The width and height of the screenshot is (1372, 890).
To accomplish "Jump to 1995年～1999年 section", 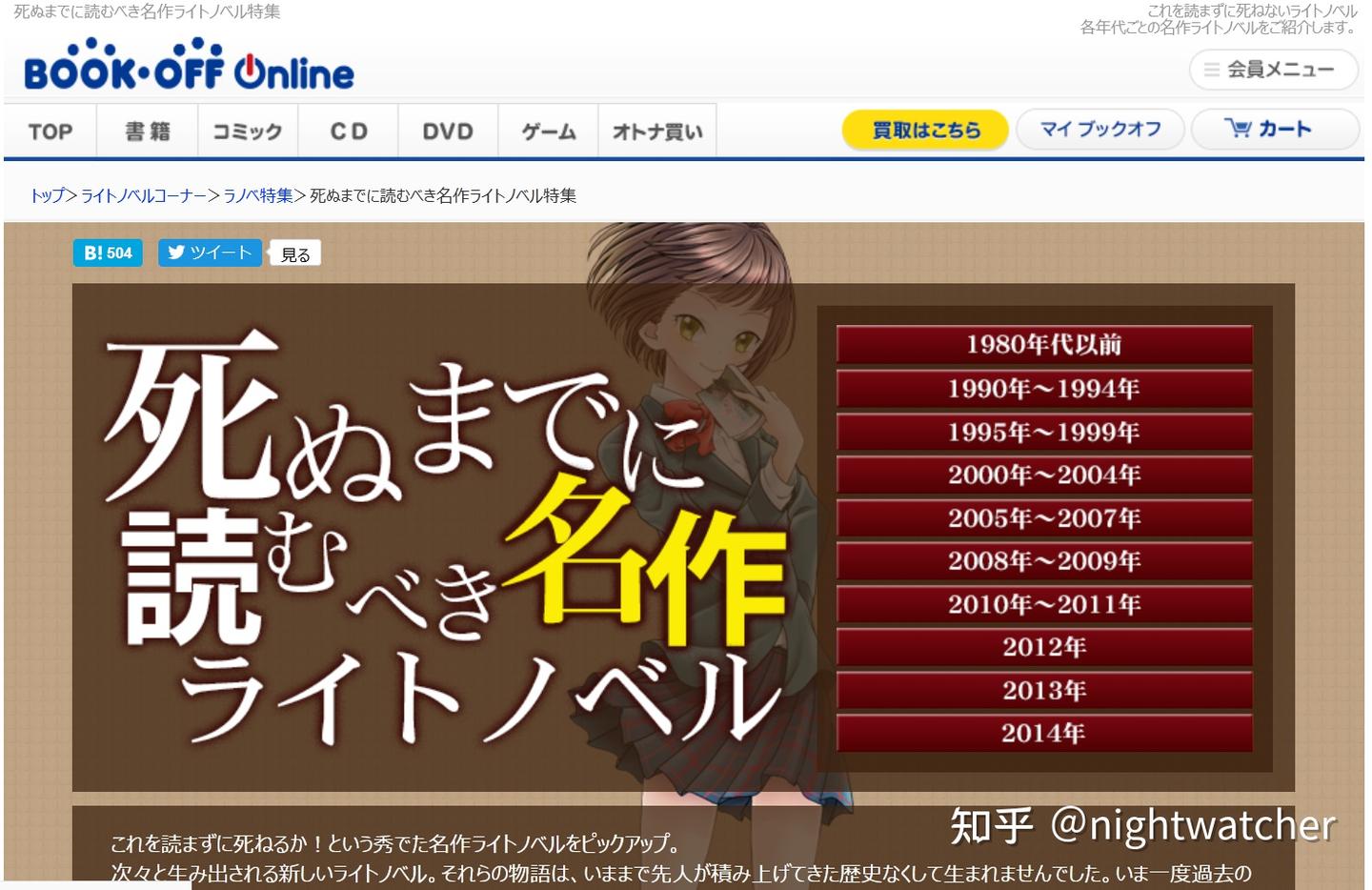I will [x=1044, y=432].
